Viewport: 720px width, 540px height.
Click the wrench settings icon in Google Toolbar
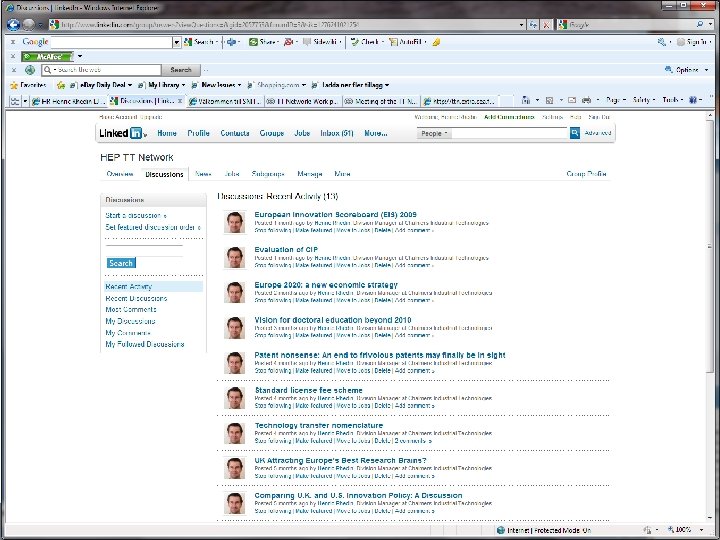(x=662, y=42)
